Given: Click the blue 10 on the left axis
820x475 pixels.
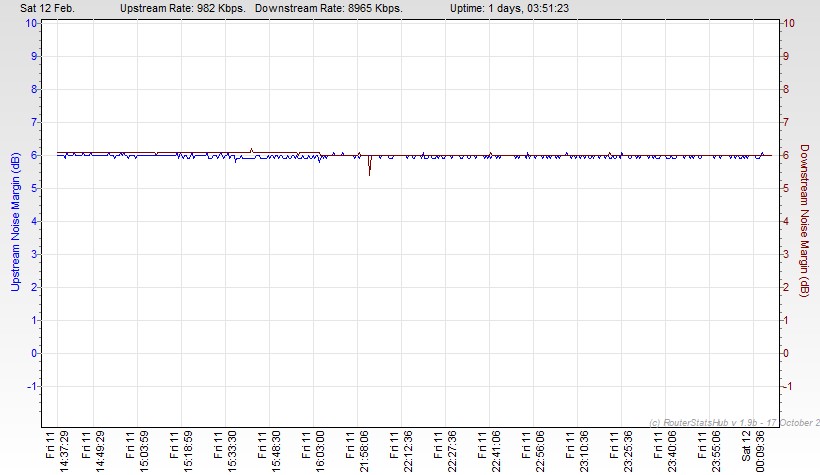Looking at the screenshot, I should coord(32,23).
